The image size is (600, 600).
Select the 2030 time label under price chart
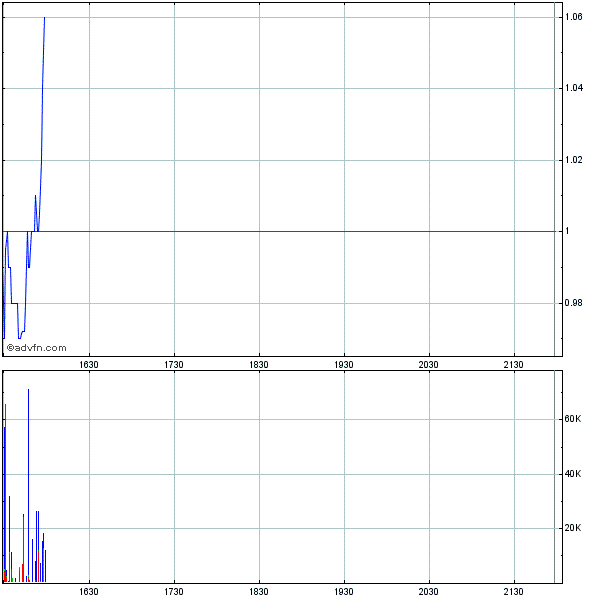(x=428, y=365)
